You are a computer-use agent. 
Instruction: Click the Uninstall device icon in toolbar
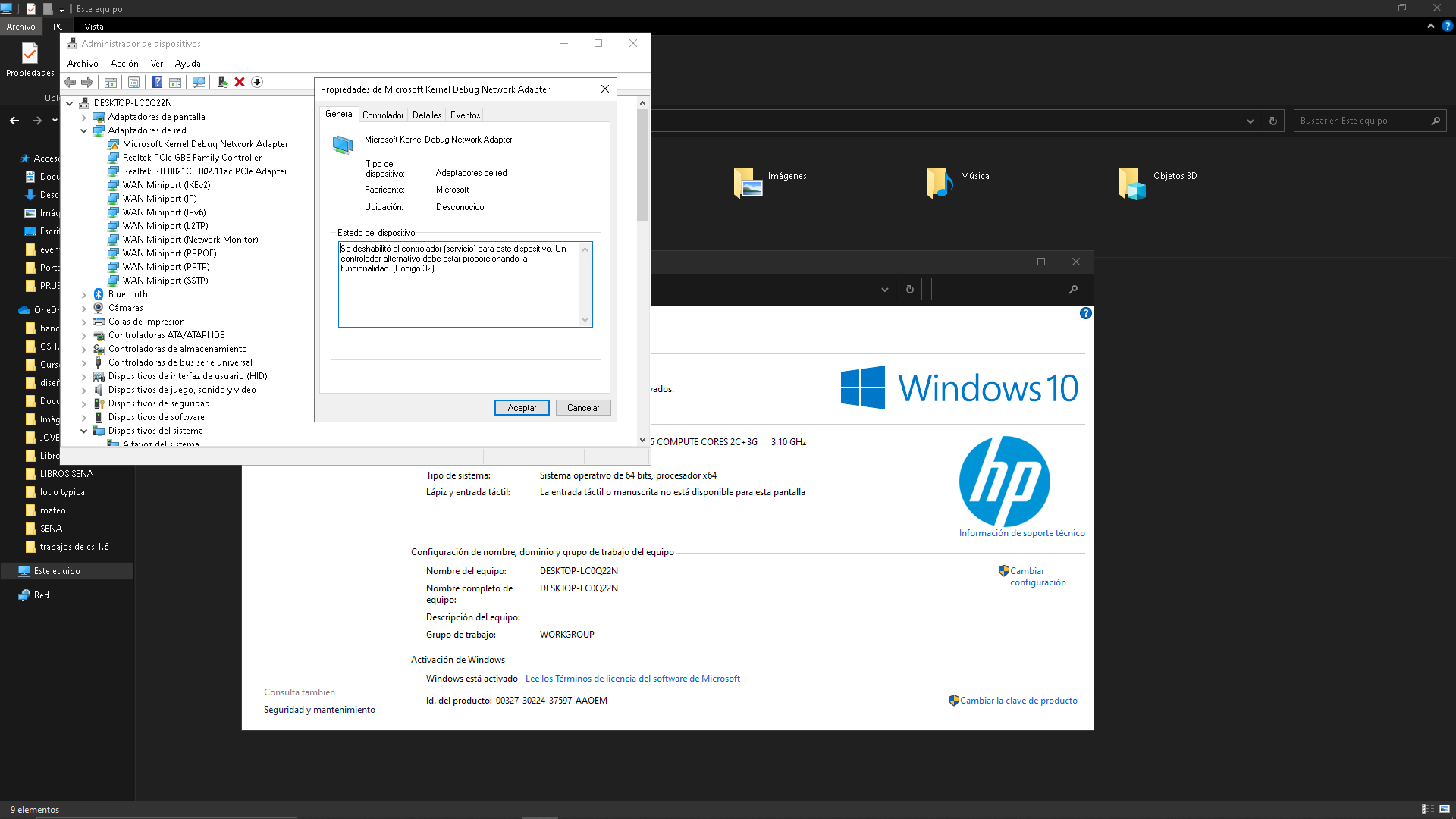pyautogui.click(x=240, y=81)
